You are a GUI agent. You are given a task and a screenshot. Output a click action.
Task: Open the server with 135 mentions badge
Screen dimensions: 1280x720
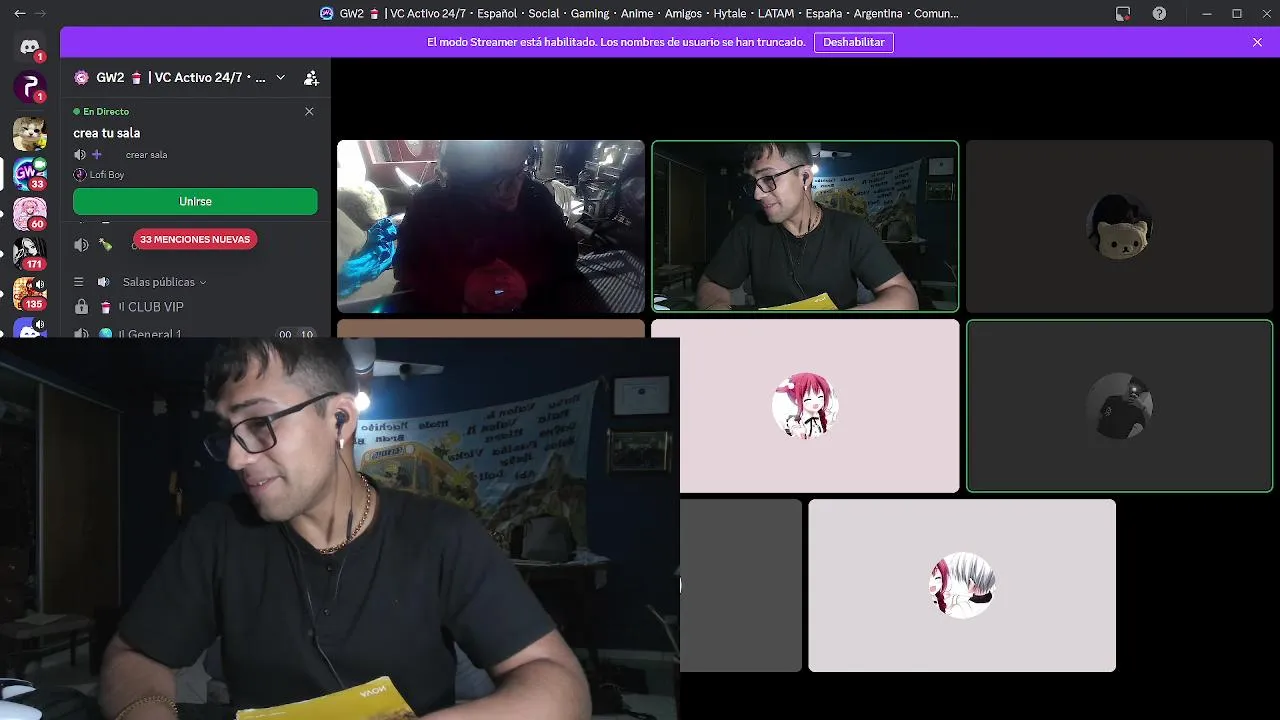tap(30, 293)
